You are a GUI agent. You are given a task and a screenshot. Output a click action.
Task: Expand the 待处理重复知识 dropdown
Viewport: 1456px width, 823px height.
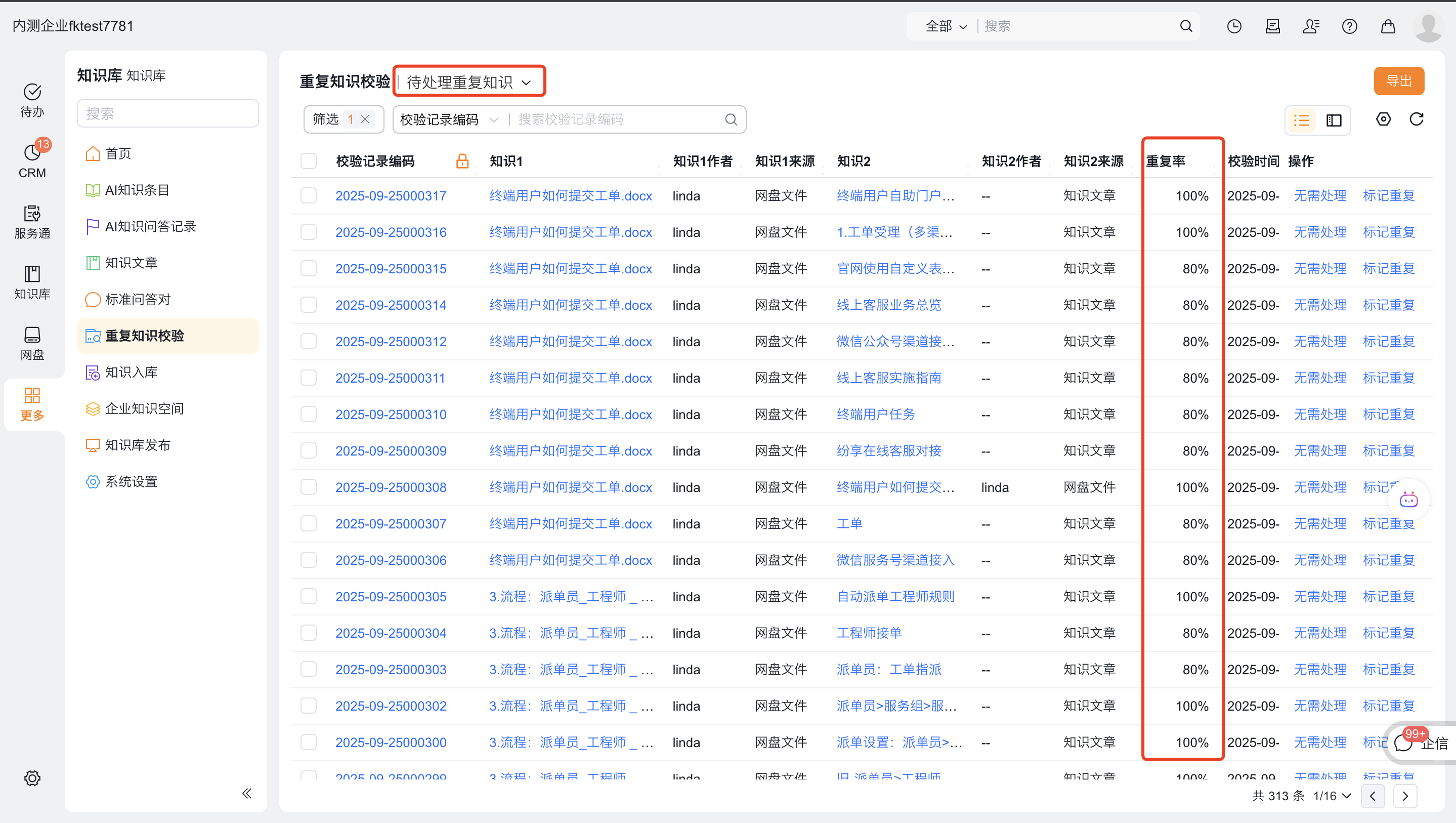tap(469, 83)
